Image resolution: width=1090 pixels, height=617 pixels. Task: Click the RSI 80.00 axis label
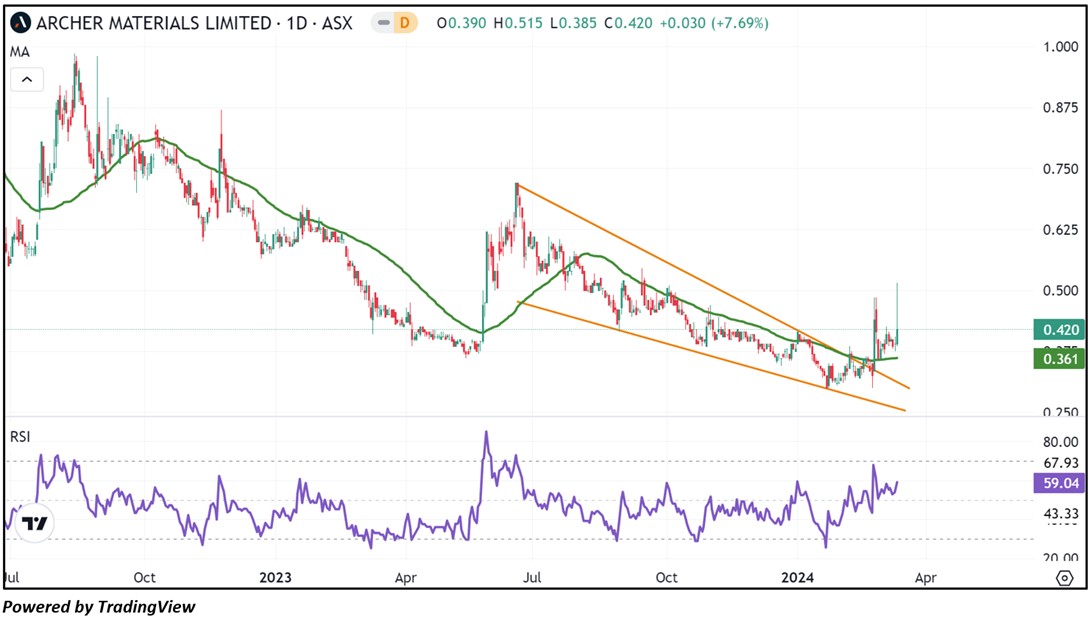(x=1061, y=442)
